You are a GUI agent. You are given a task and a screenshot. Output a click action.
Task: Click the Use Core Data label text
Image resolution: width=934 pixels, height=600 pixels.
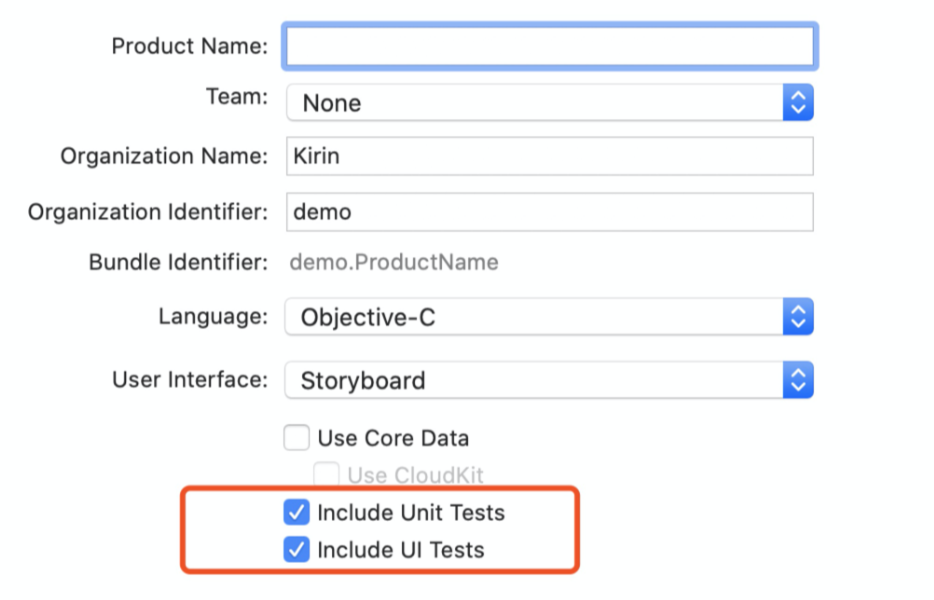[392, 438]
